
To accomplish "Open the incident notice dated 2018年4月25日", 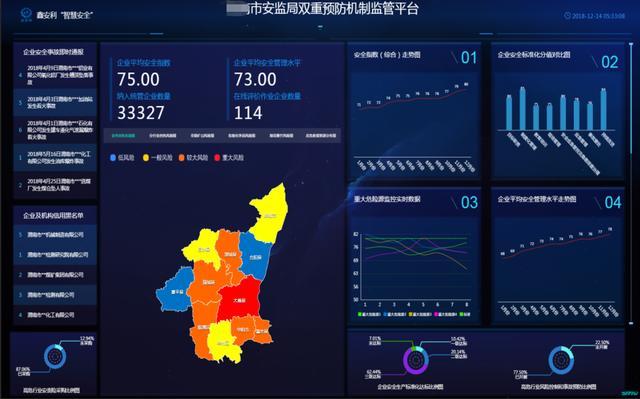I will 55,184.
